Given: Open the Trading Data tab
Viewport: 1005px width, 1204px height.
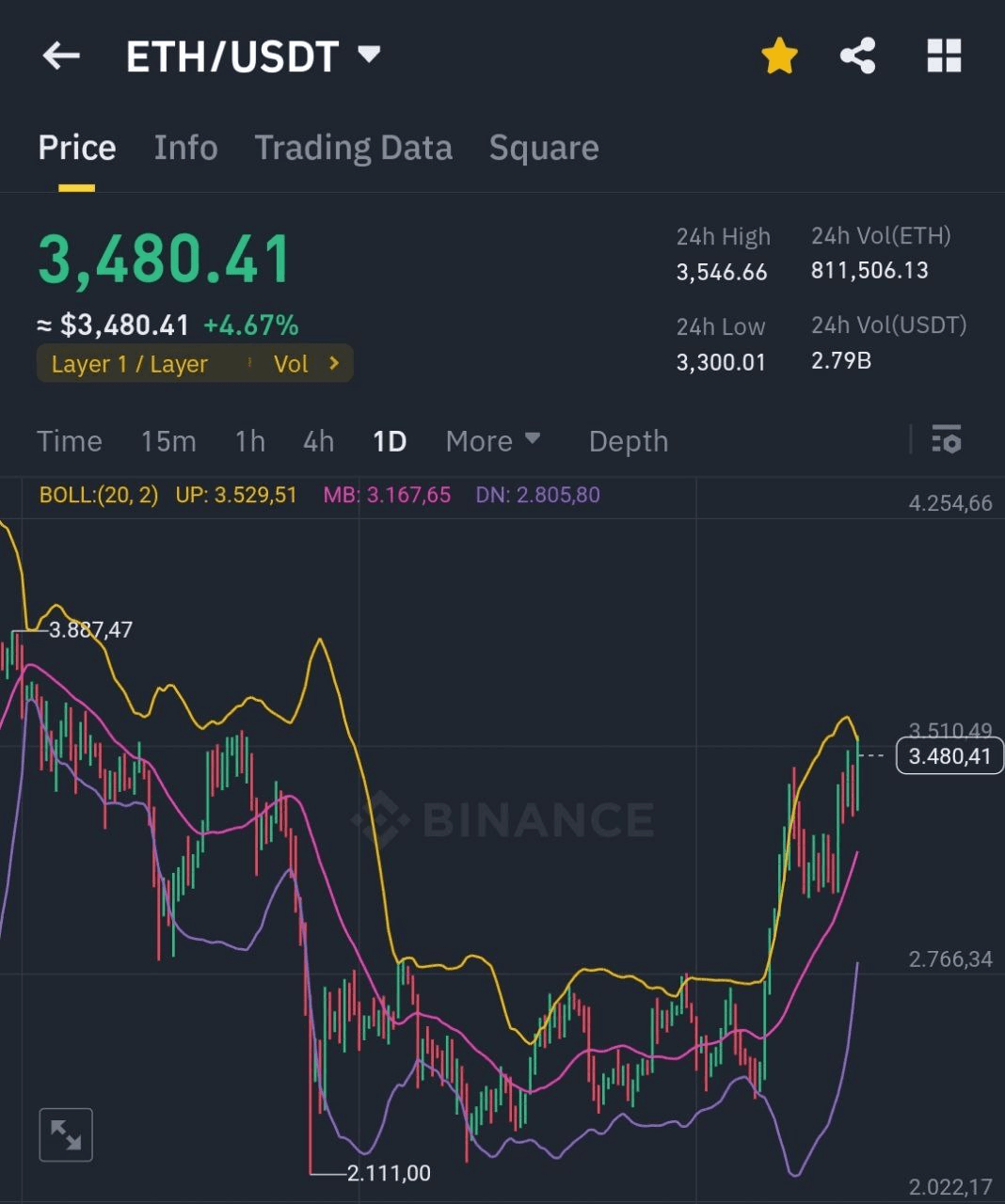Looking at the screenshot, I should pyautogui.click(x=353, y=148).
